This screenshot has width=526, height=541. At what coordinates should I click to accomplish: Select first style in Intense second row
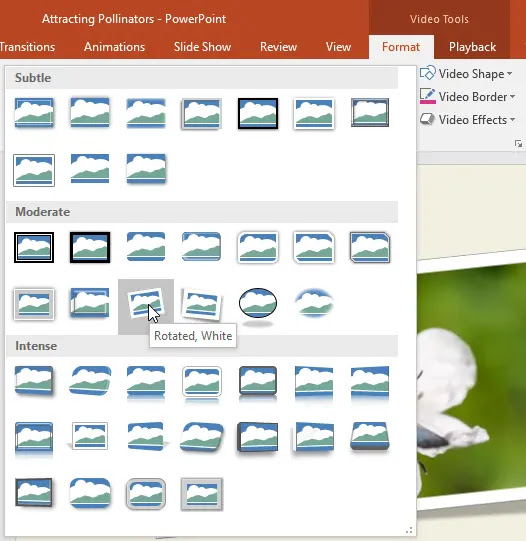click(x=34, y=438)
